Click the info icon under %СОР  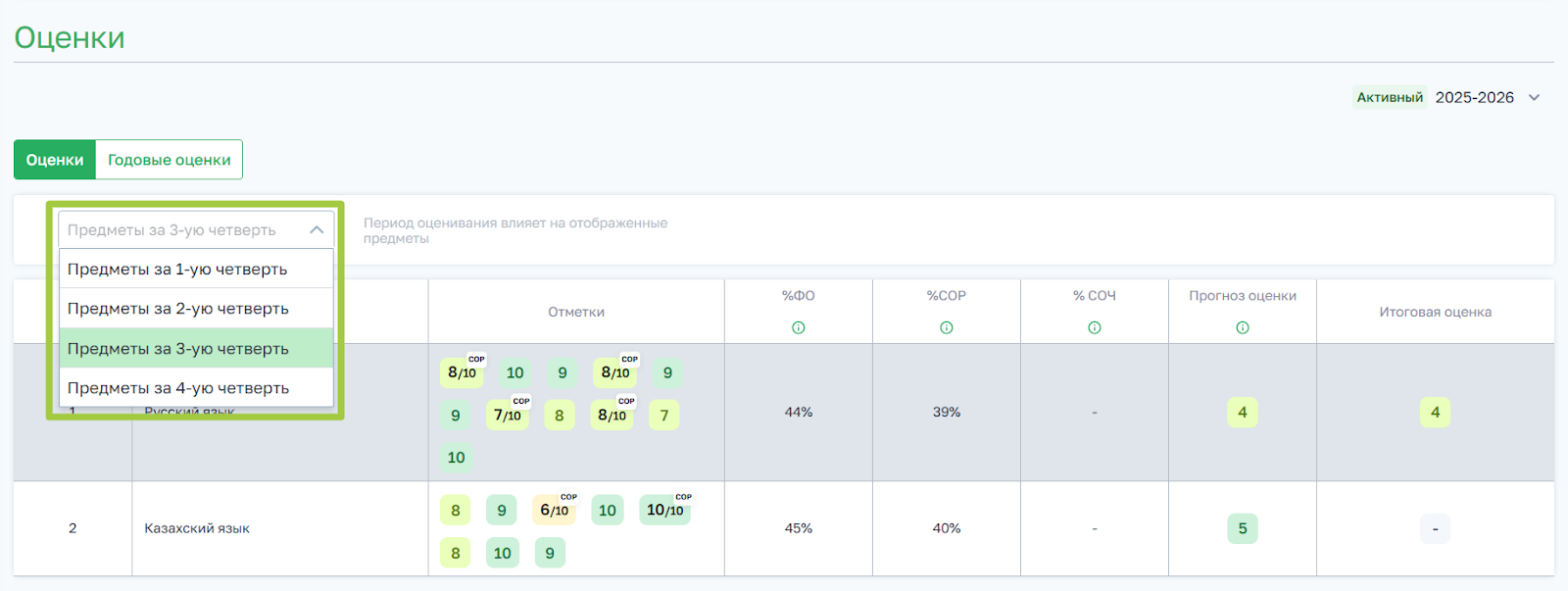click(947, 327)
